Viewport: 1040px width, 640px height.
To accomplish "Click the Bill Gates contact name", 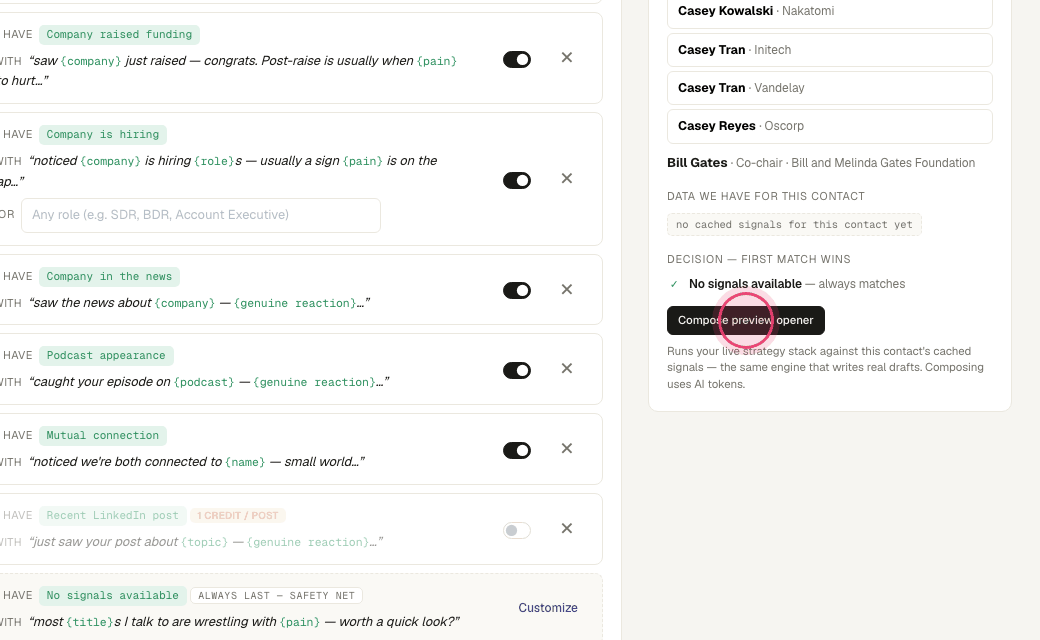I will coord(697,162).
